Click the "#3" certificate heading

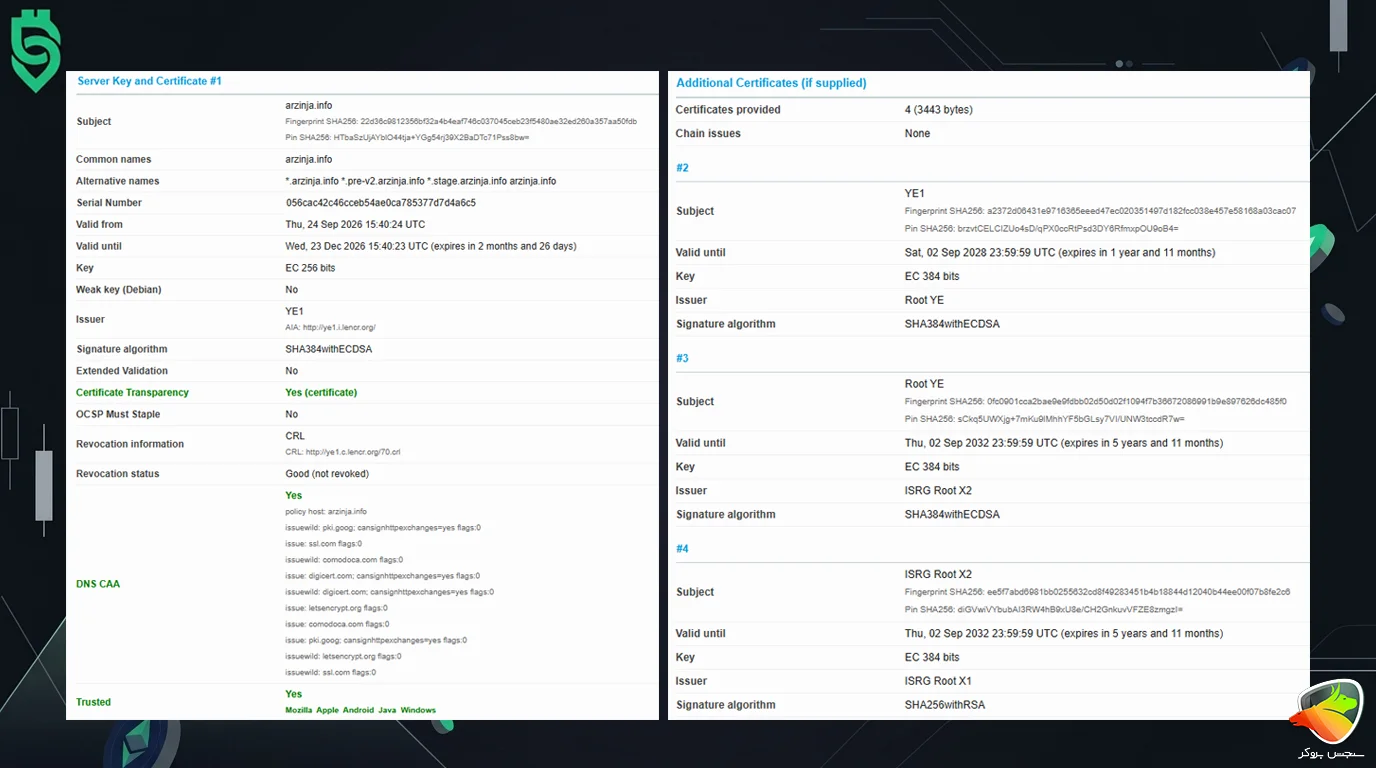(683, 358)
